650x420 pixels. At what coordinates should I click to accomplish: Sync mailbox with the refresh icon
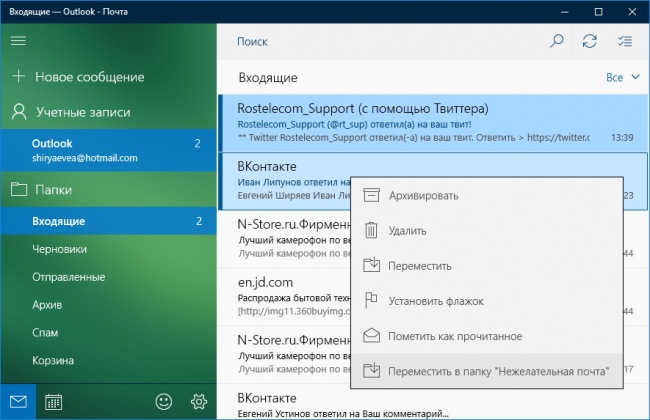click(x=589, y=41)
